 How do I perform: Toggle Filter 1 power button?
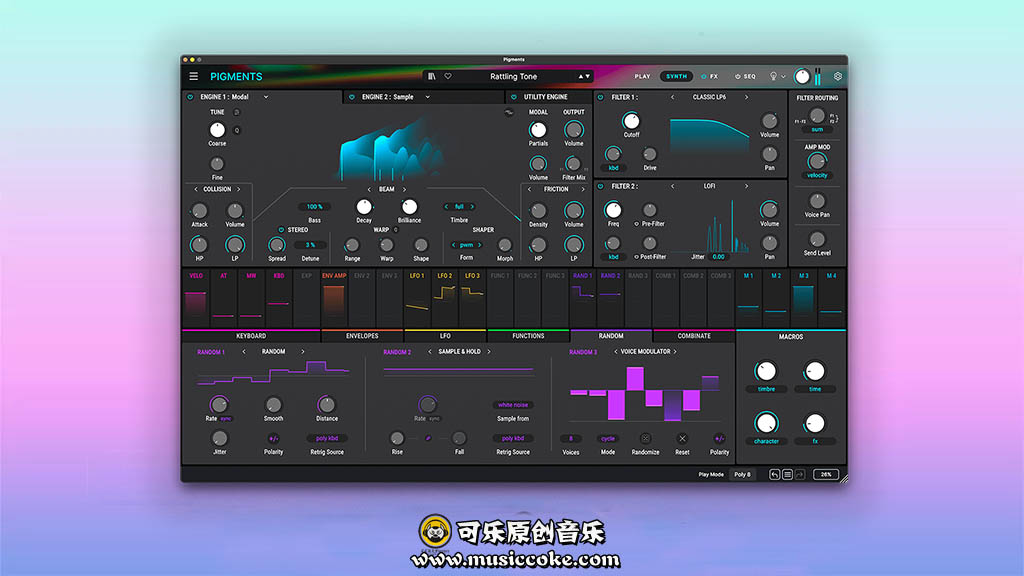(x=601, y=97)
